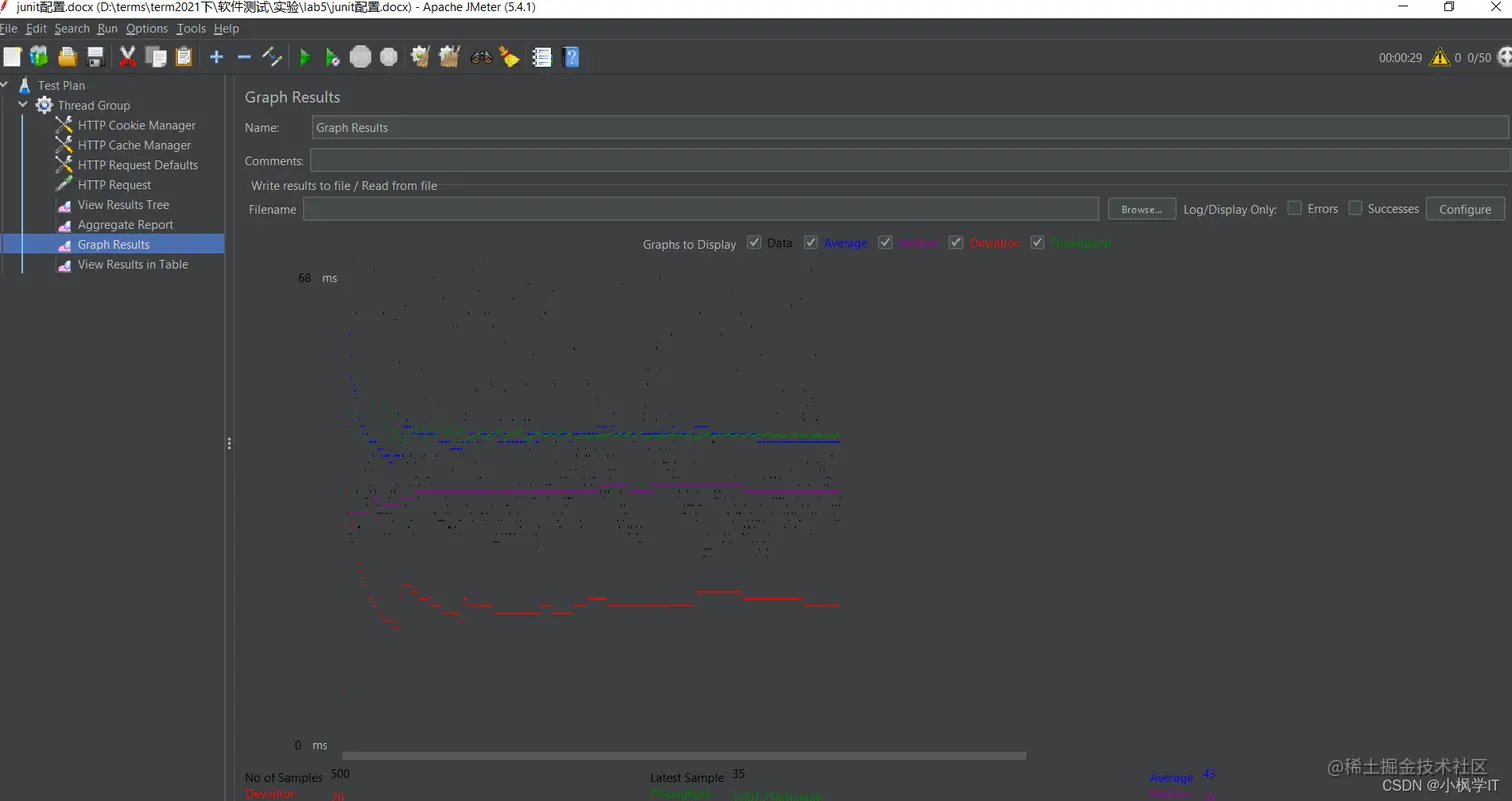Click the Comments input field
This screenshot has width=1512, height=801.
(x=910, y=160)
